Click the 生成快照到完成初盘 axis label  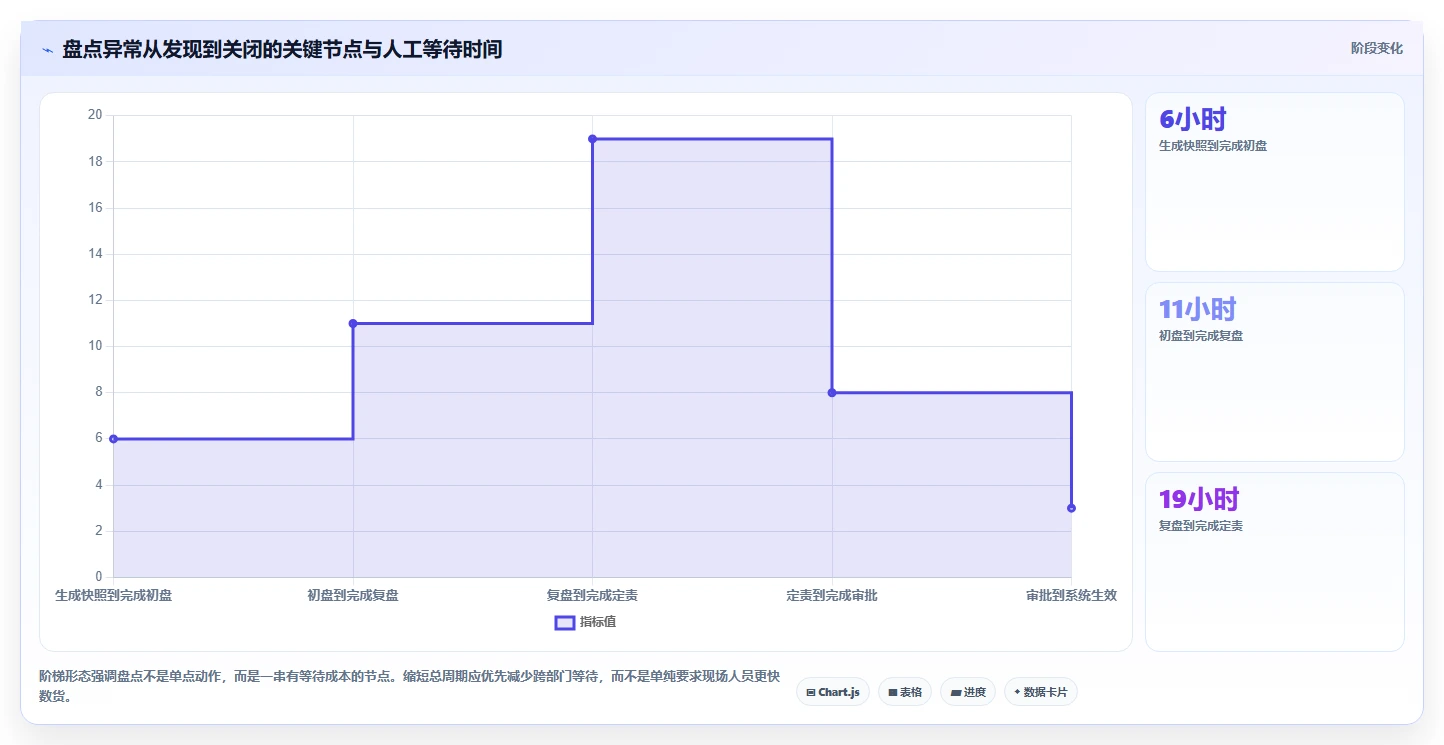click(x=113, y=595)
